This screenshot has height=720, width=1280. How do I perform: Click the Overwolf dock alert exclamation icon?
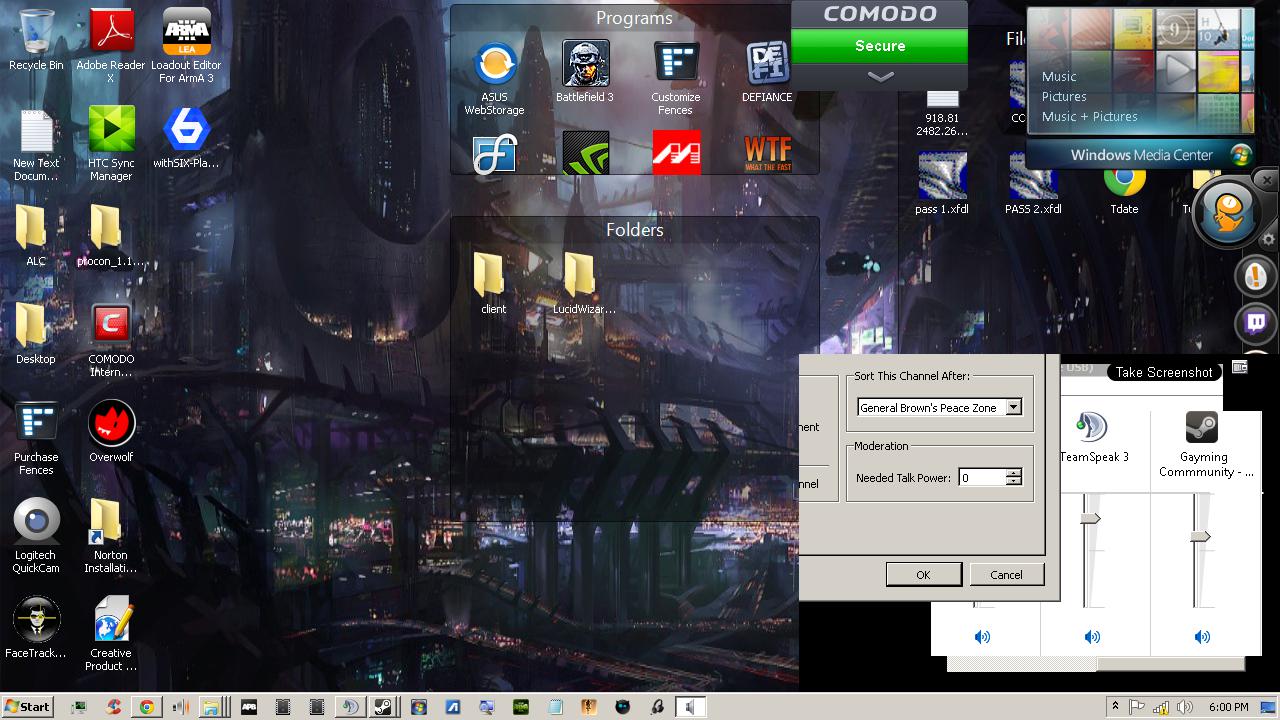(1254, 274)
